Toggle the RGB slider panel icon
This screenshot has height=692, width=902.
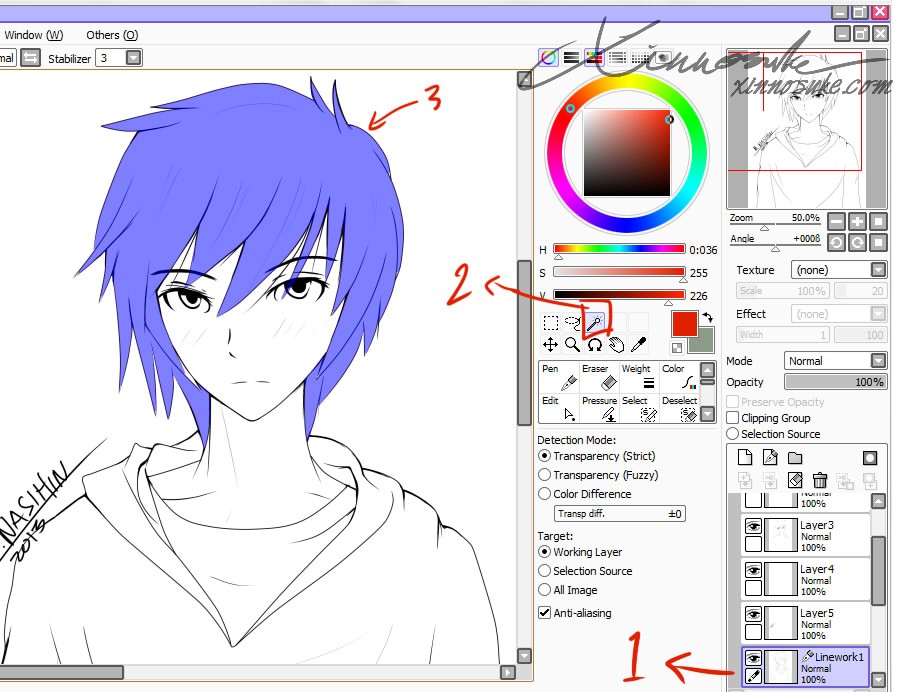[x=571, y=58]
